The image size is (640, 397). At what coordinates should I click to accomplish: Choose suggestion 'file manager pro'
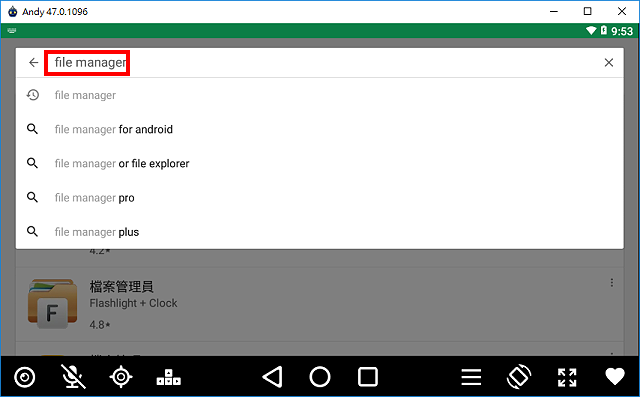point(320,198)
